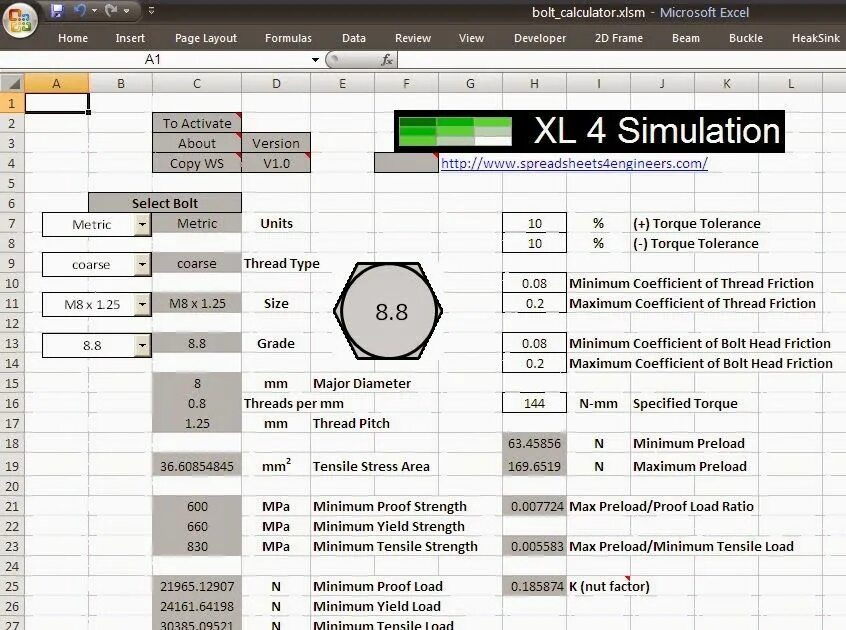The height and width of the screenshot is (630, 846).
Task: Open the Insert ribbon tab
Action: pyautogui.click(x=130, y=38)
